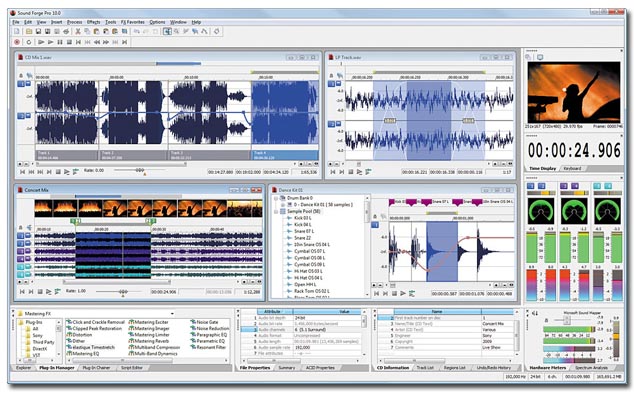Viewport: 634px width, 395px height.
Task: Click Play button in LP Track window
Action: click(359, 172)
